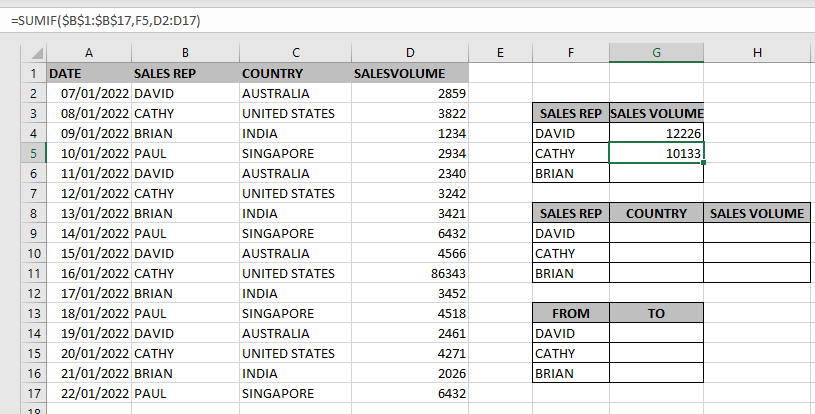Select column C header

(295, 52)
